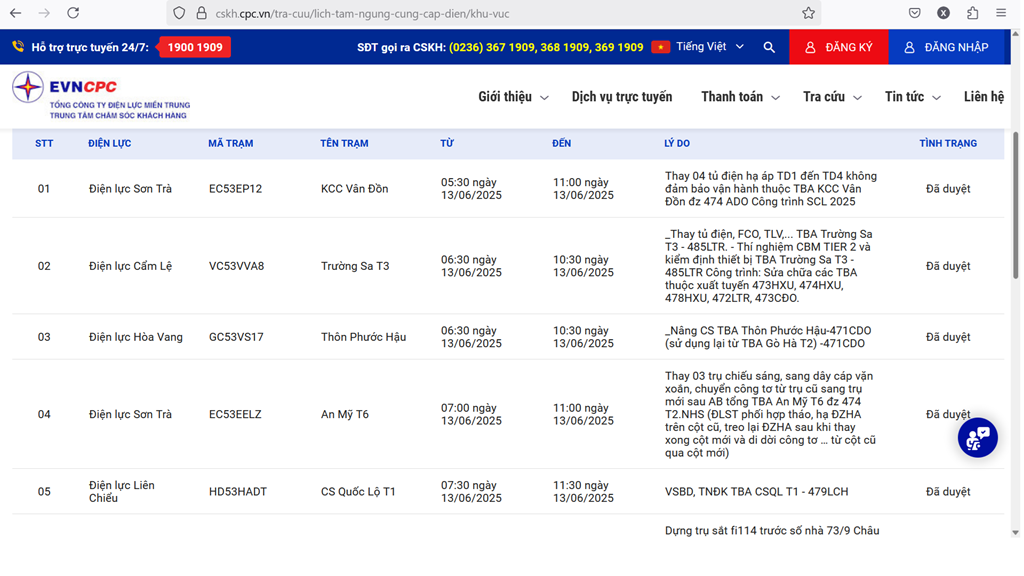Click station name An Mỹ T6
The width and height of the screenshot is (1024, 576).
(345, 414)
